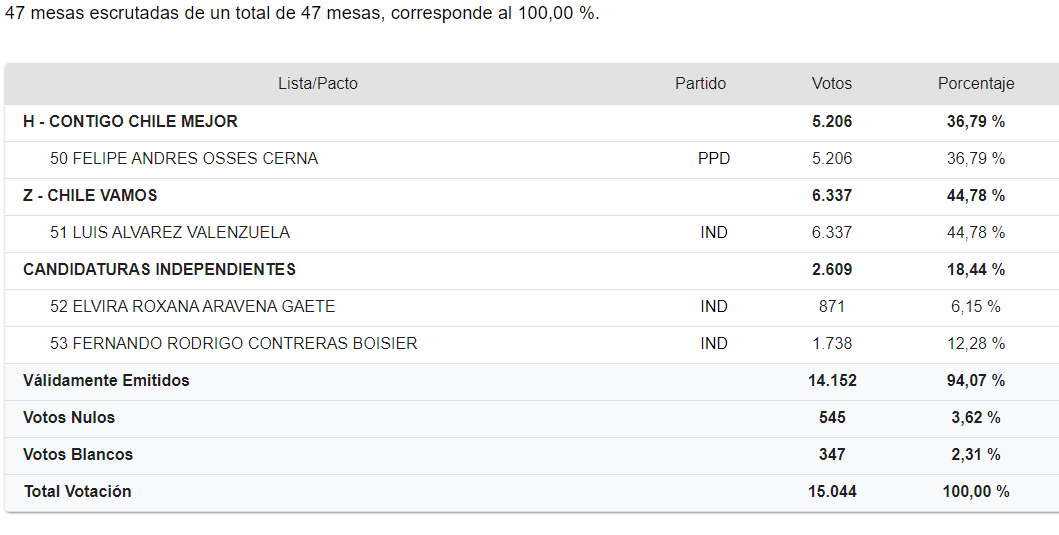Viewport: 1059px width, 535px height.
Task: Click the Votos Nulos row label
Action: click(x=69, y=418)
